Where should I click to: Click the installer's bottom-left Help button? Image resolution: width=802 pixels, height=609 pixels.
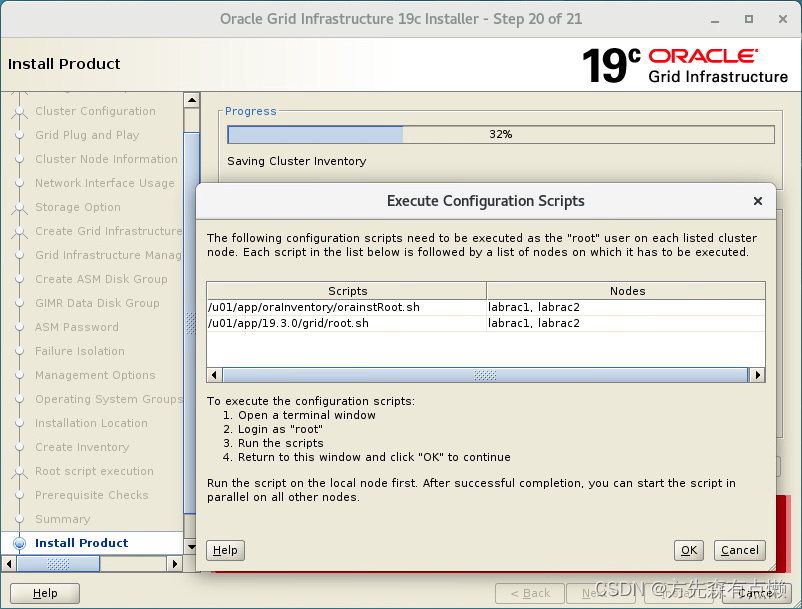[x=45, y=593]
